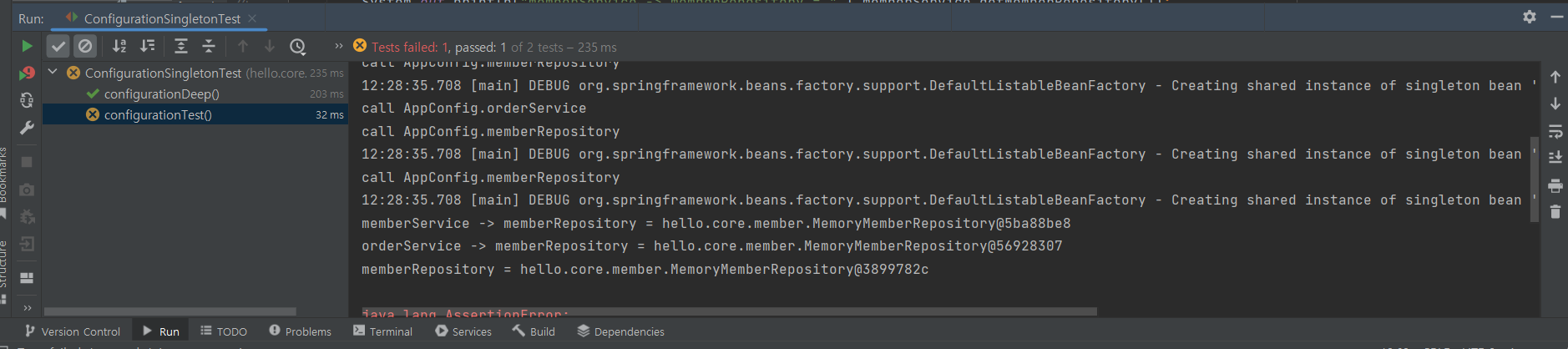Image resolution: width=1568 pixels, height=349 pixels.
Task: Click the Stop process square icon
Action: pyautogui.click(x=27, y=162)
